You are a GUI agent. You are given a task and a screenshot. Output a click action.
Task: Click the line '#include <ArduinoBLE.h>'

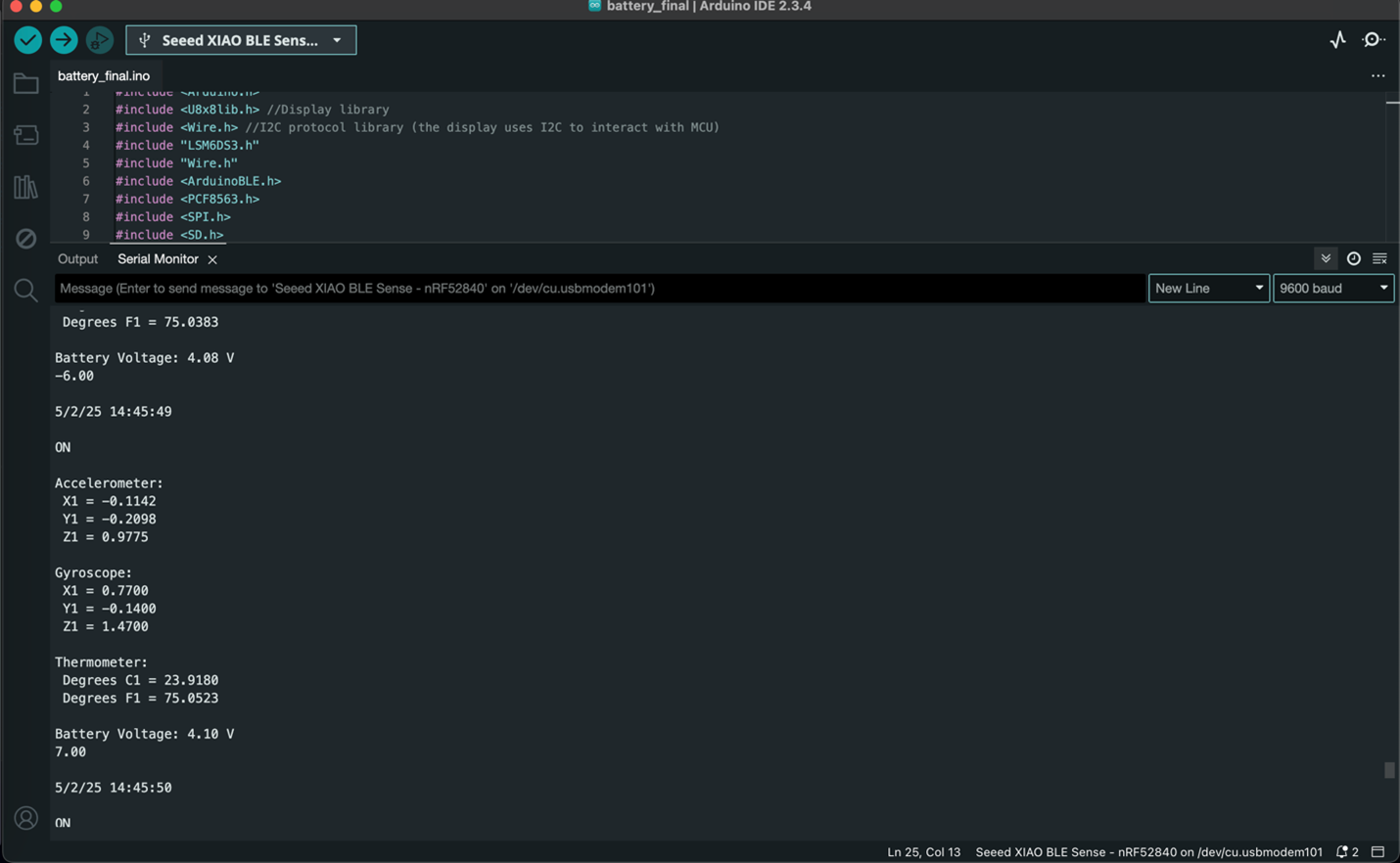click(x=198, y=181)
